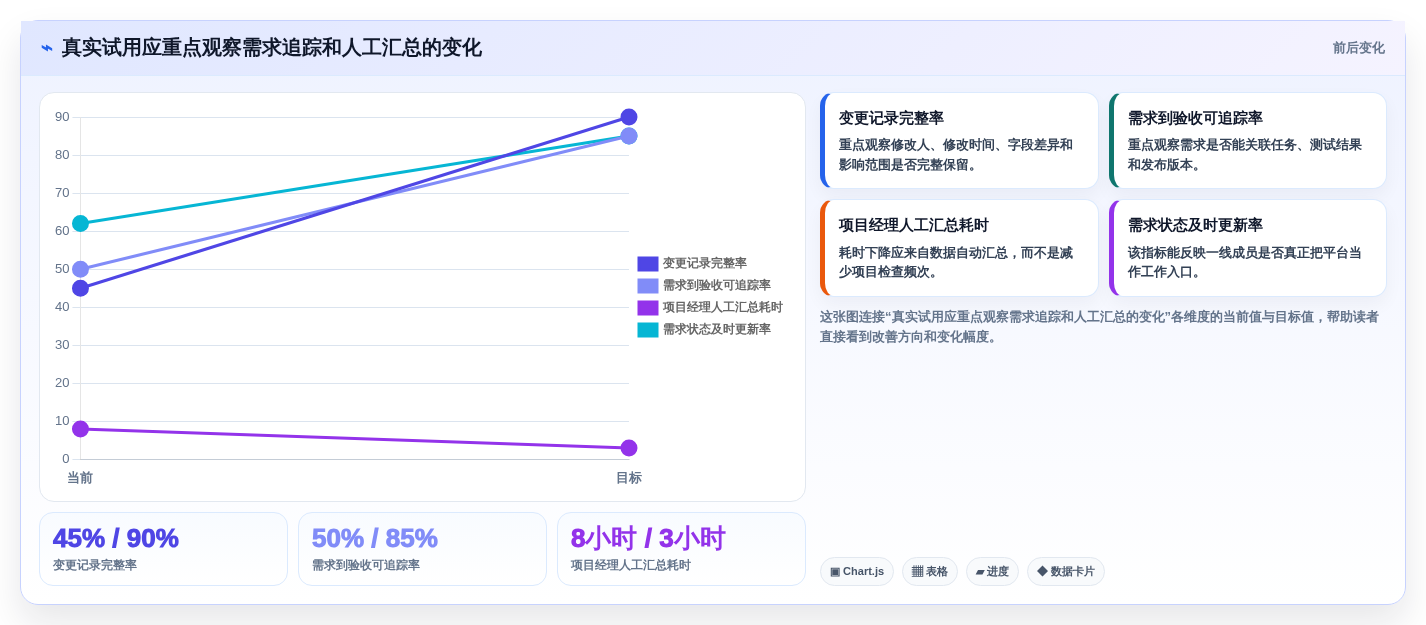This screenshot has width=1426, height=625.
Task: Select the 需求状态及时更新率 current point at 62
Action: [81, 223]
